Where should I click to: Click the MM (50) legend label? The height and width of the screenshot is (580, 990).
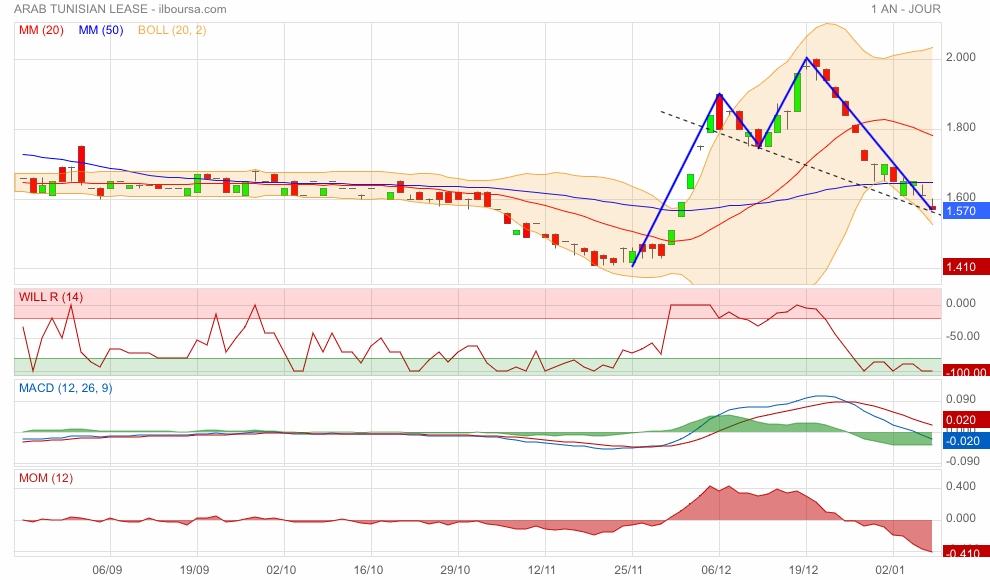100,30
